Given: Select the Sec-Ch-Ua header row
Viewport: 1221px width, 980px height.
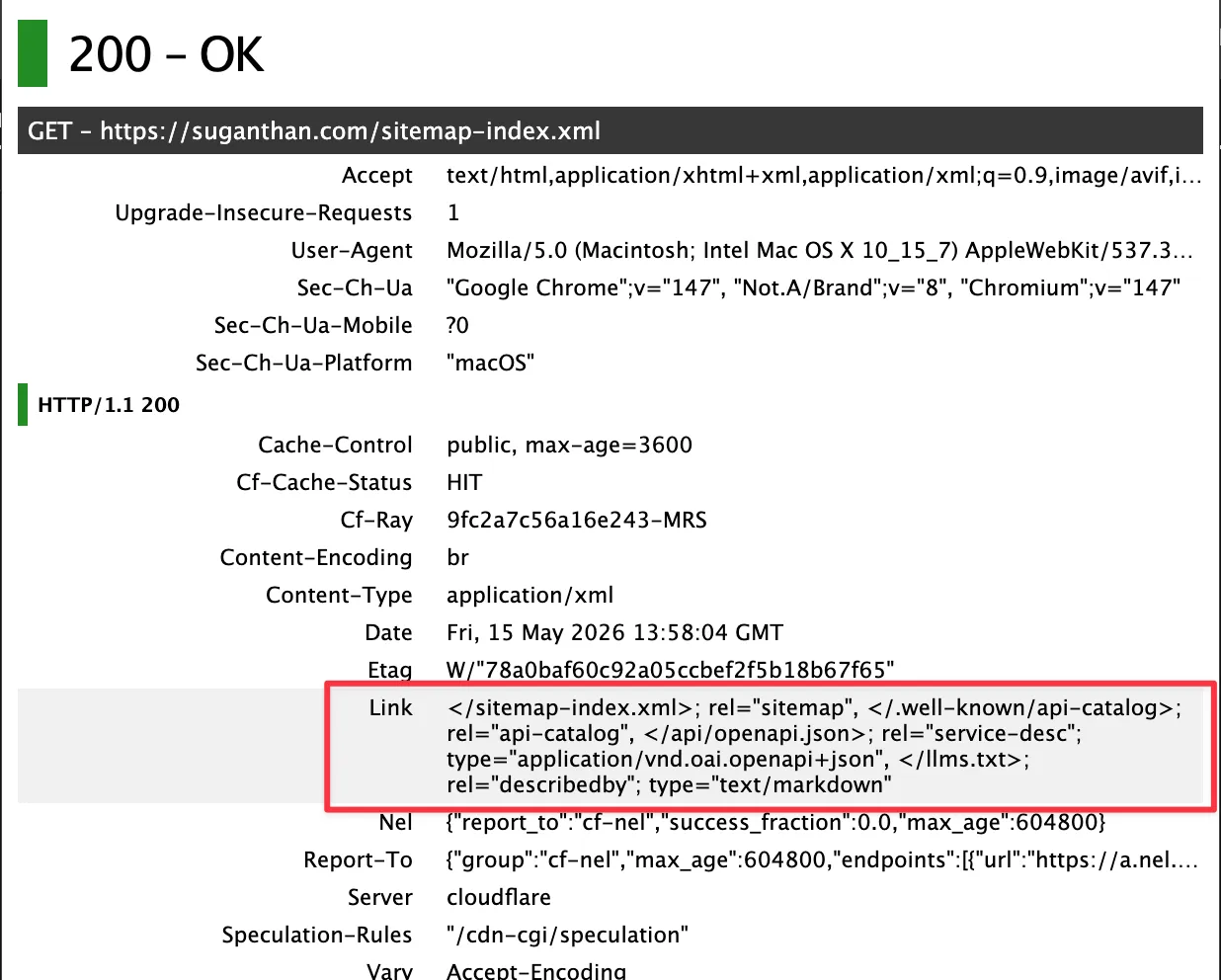Looking at the screenshot, I should 610,288.
